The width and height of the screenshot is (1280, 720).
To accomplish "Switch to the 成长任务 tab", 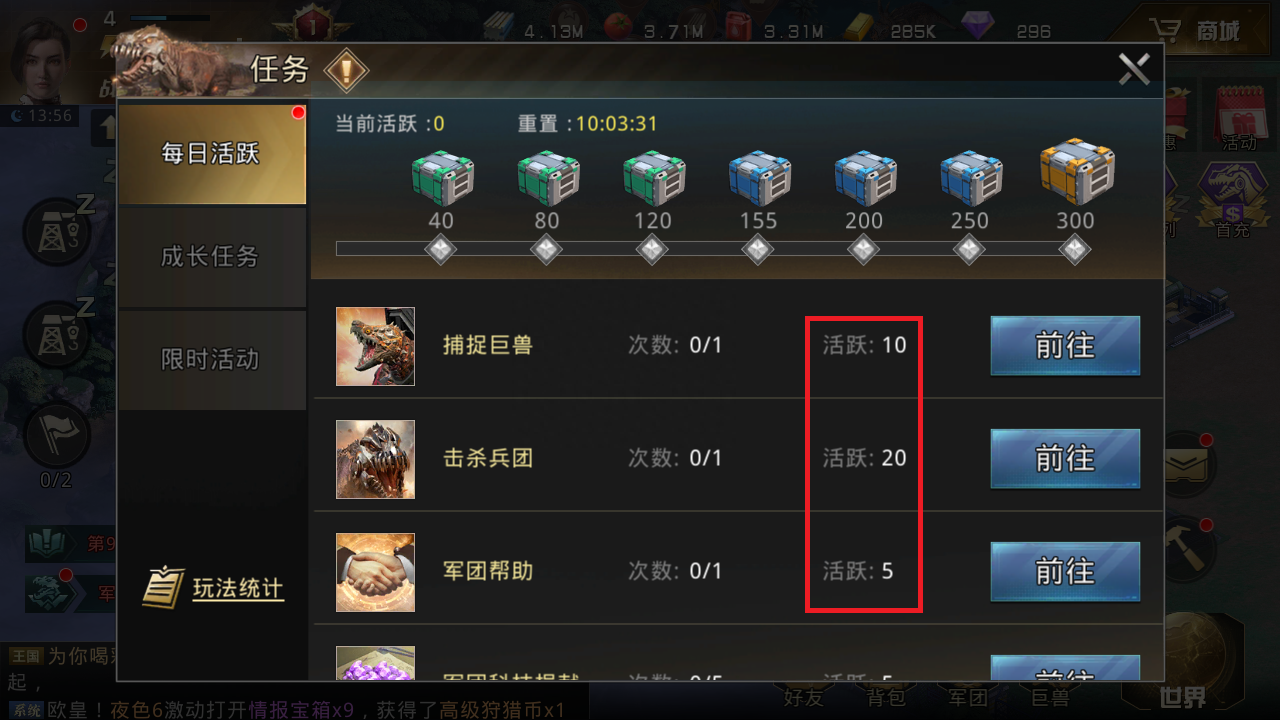I will point(212,256).
